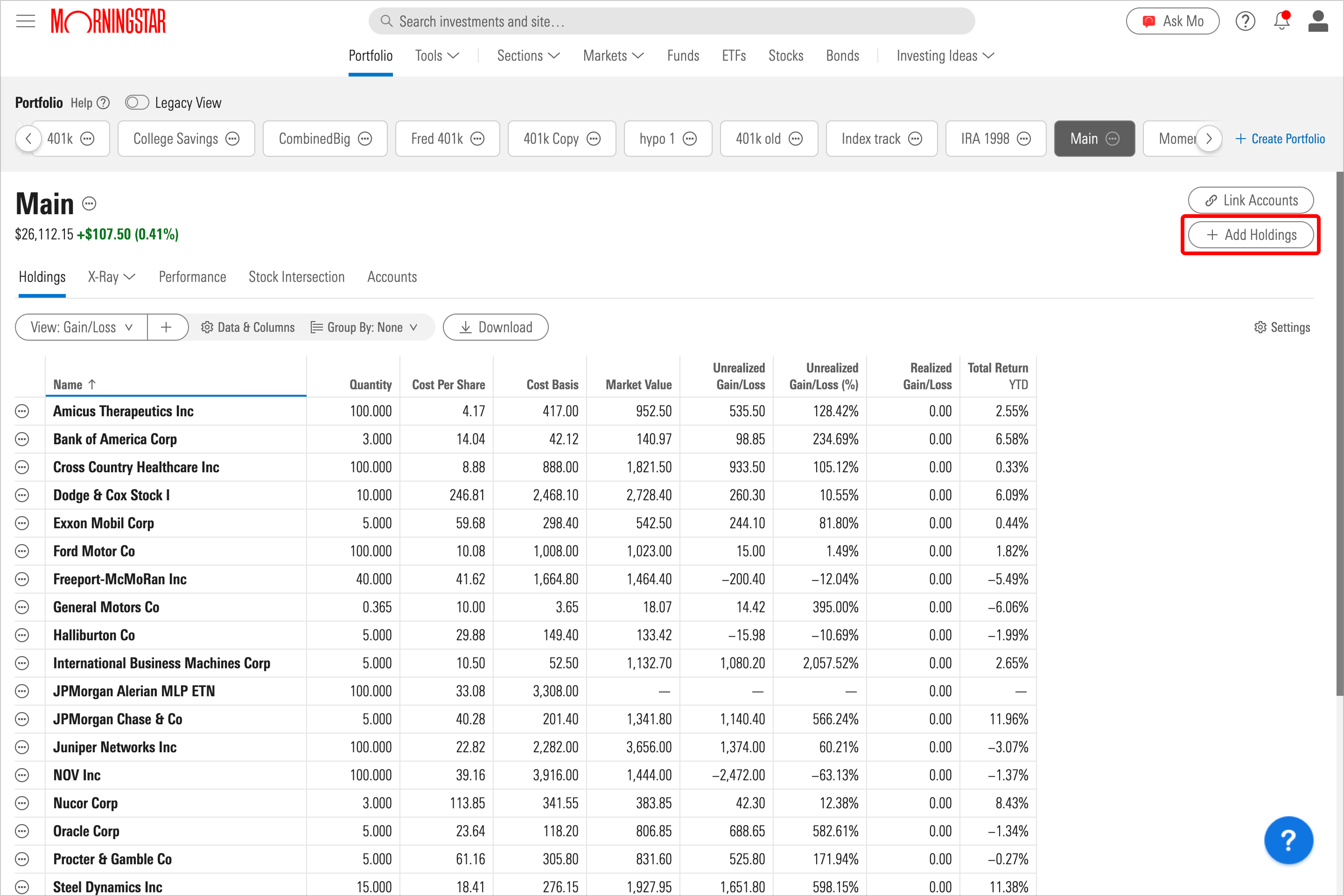
Task: Open options for Amicus Therapeutics row
Action: tap(22, 412)
